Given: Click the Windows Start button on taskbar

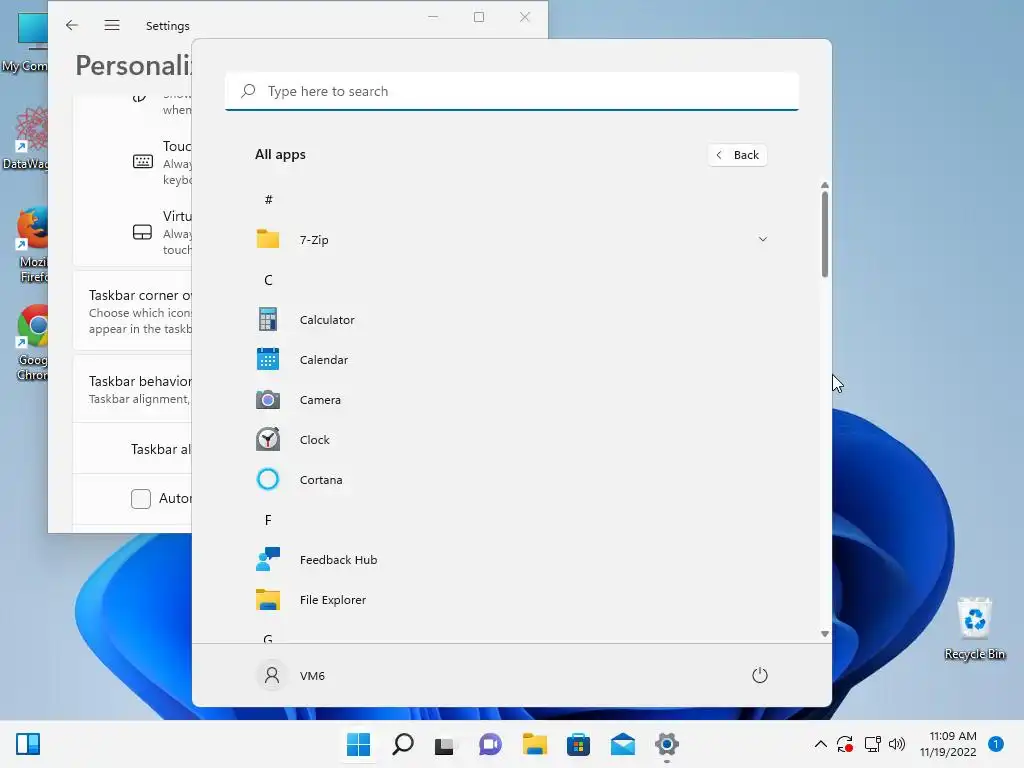Looking at the screenshot, I should click(x=359, y=744).
